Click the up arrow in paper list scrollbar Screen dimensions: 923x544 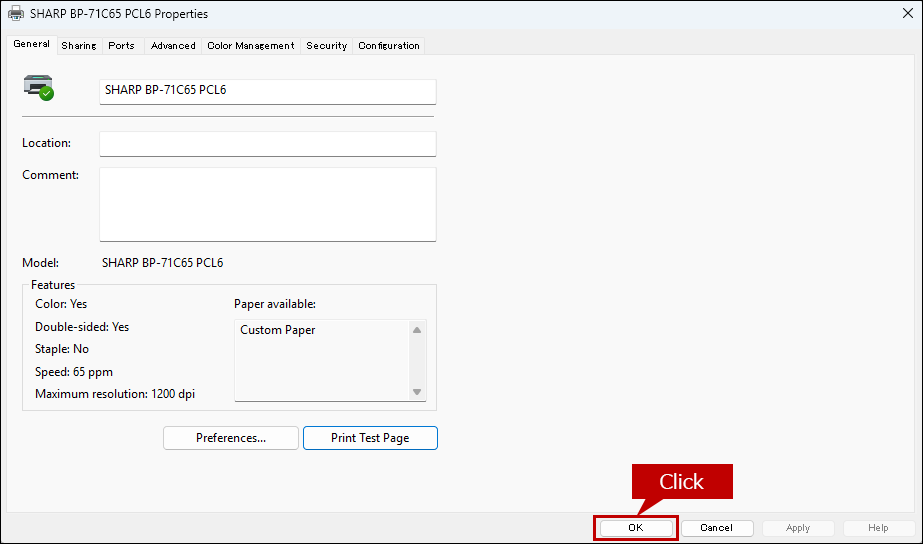(x=417, y=330)
